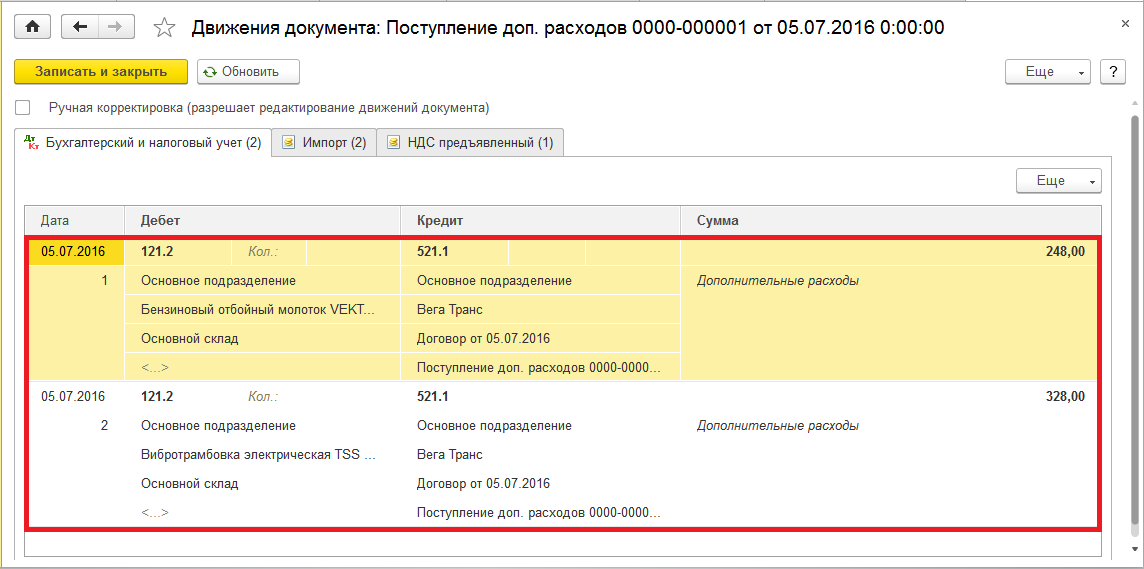Open top Еще dropdown menu

tap(1047, 72)
